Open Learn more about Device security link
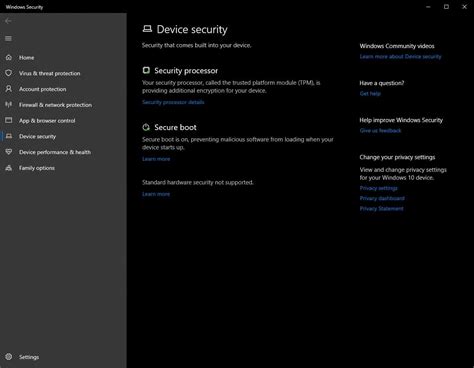 [400, 57]
